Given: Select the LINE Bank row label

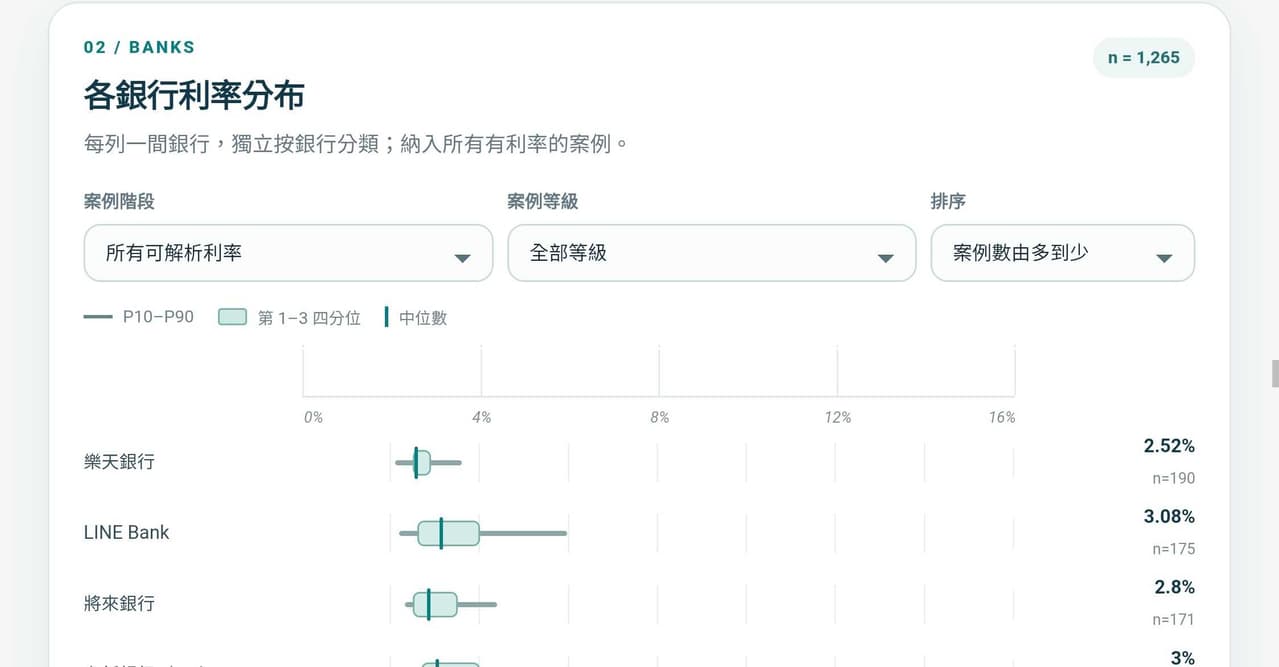Looking at the screenshot, I should click(126, 533).
